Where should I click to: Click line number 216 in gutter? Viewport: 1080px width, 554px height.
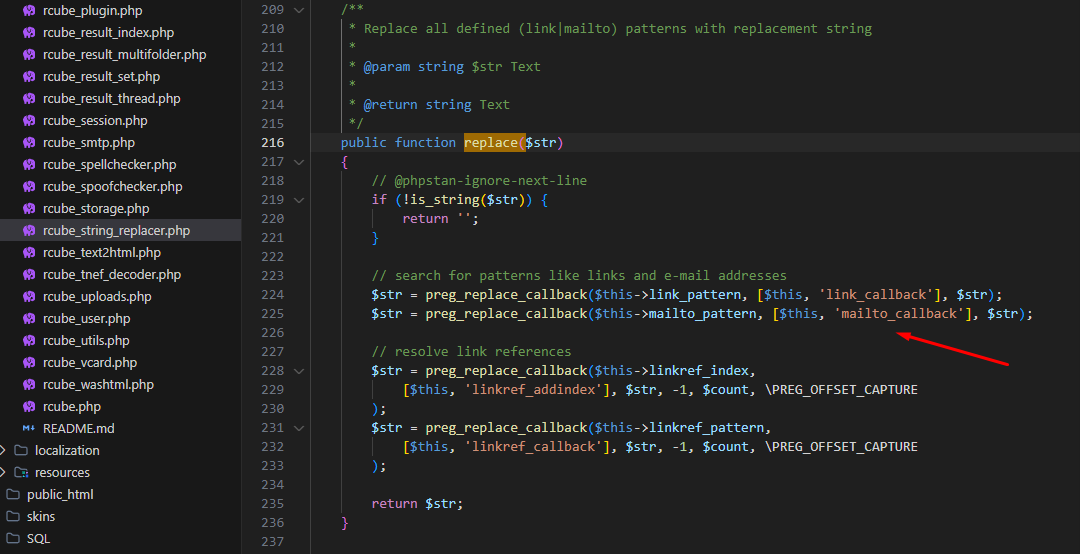point(273,143)
